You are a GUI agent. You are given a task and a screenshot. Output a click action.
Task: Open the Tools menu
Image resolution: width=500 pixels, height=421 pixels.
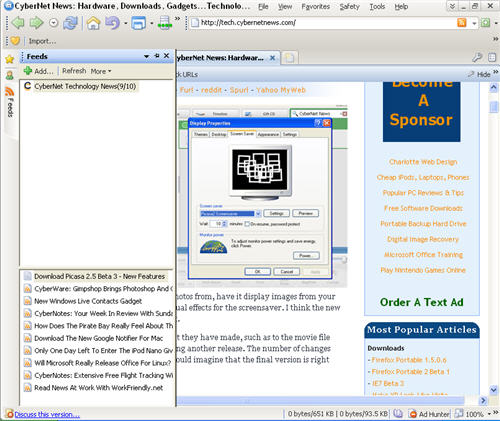pyautogui.click(x=377, y=6)
